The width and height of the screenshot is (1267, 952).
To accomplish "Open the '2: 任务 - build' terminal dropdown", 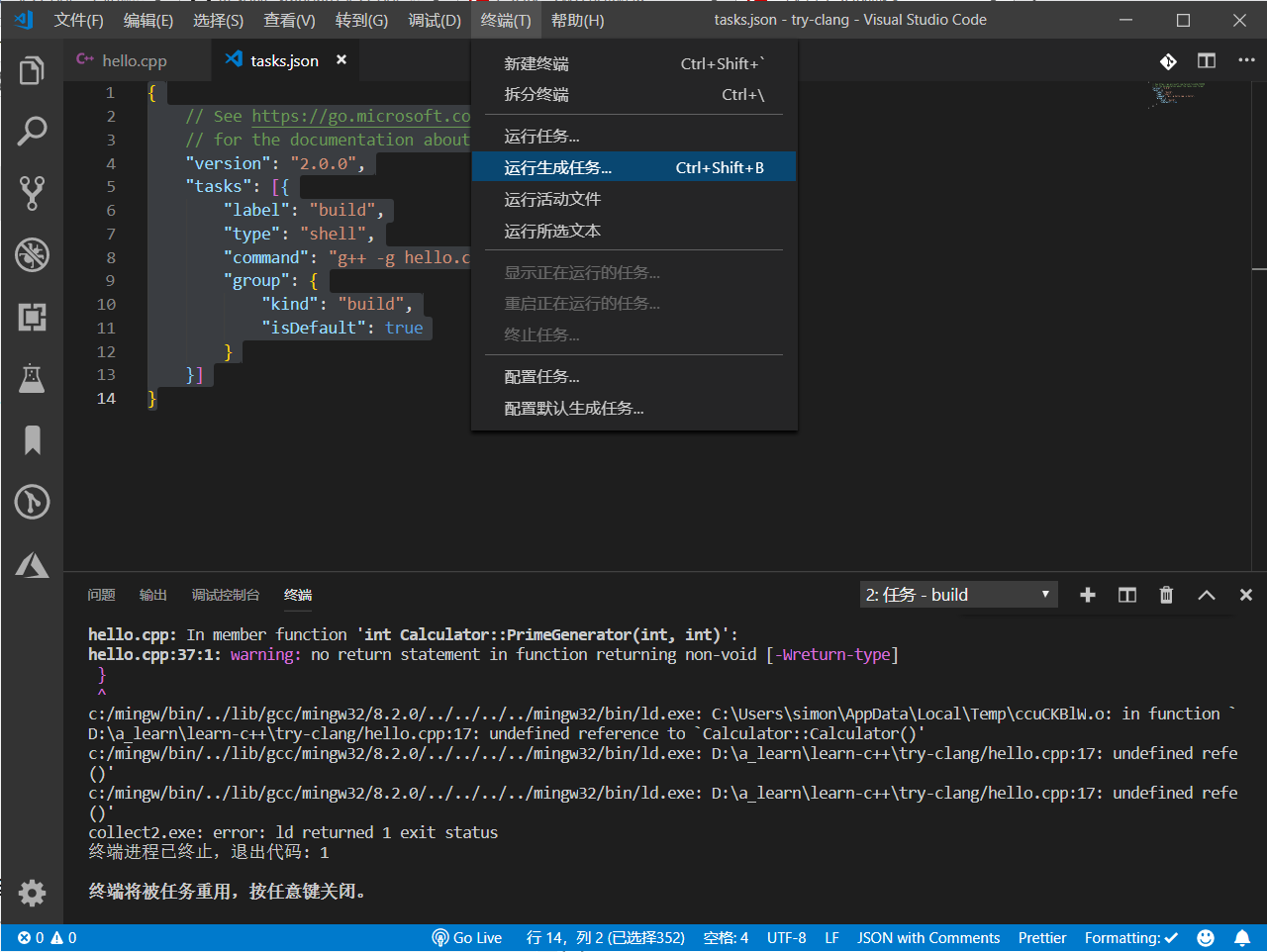I will (958, 595).
